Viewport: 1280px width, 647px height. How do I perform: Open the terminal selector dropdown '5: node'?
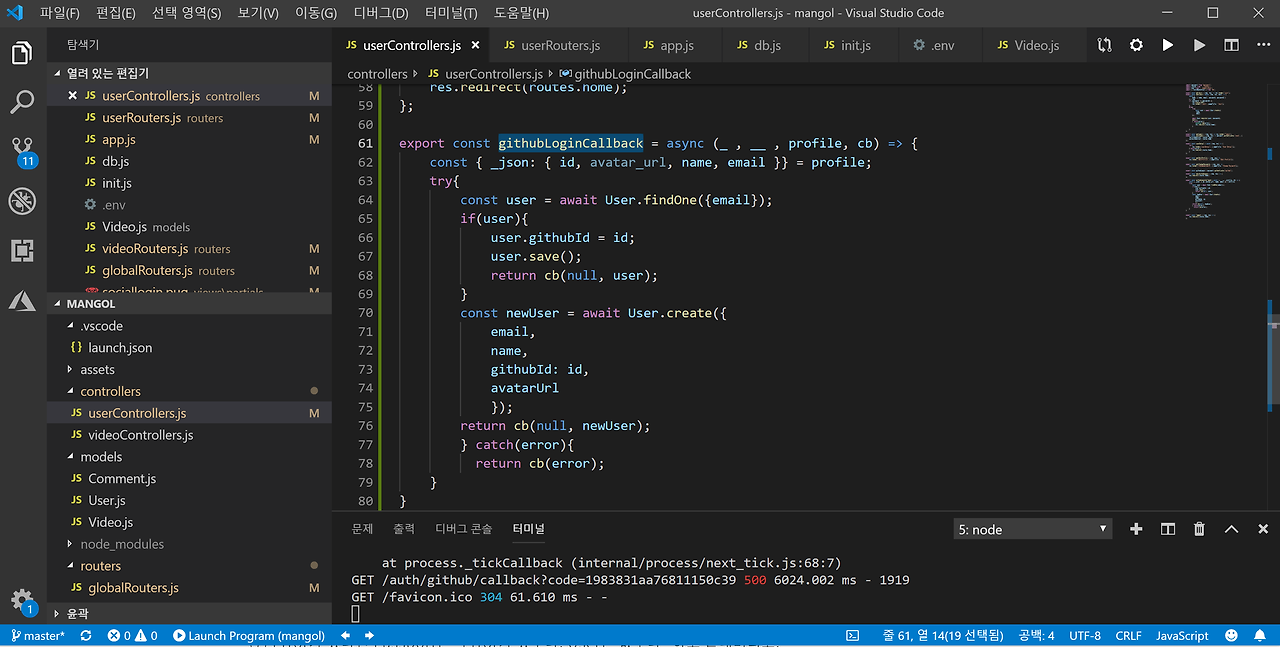click(1032, 529)
